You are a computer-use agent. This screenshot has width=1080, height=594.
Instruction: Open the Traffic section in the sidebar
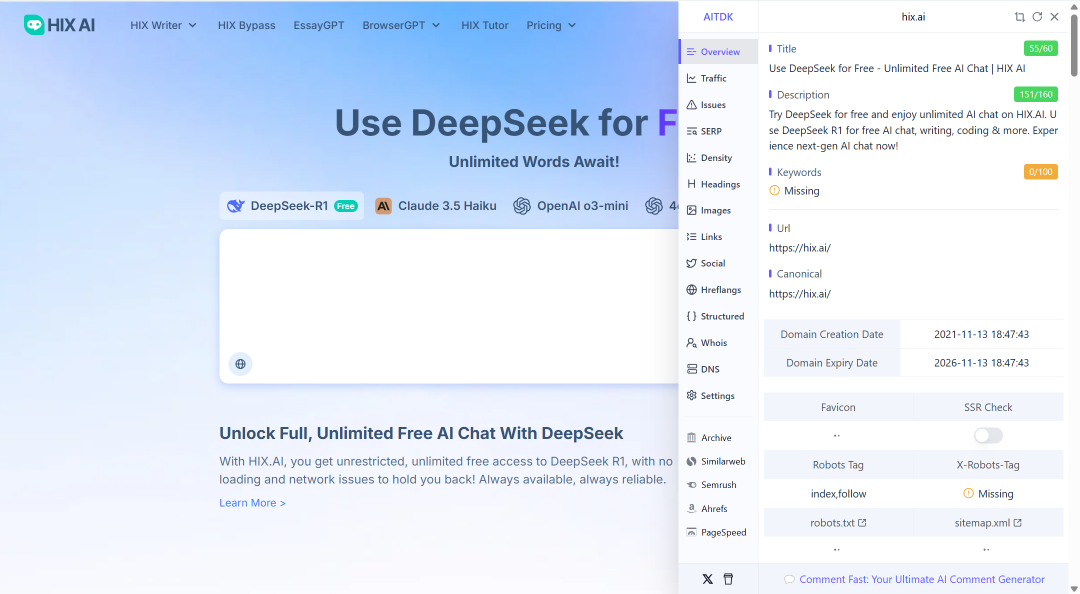[x=718, y=79]
